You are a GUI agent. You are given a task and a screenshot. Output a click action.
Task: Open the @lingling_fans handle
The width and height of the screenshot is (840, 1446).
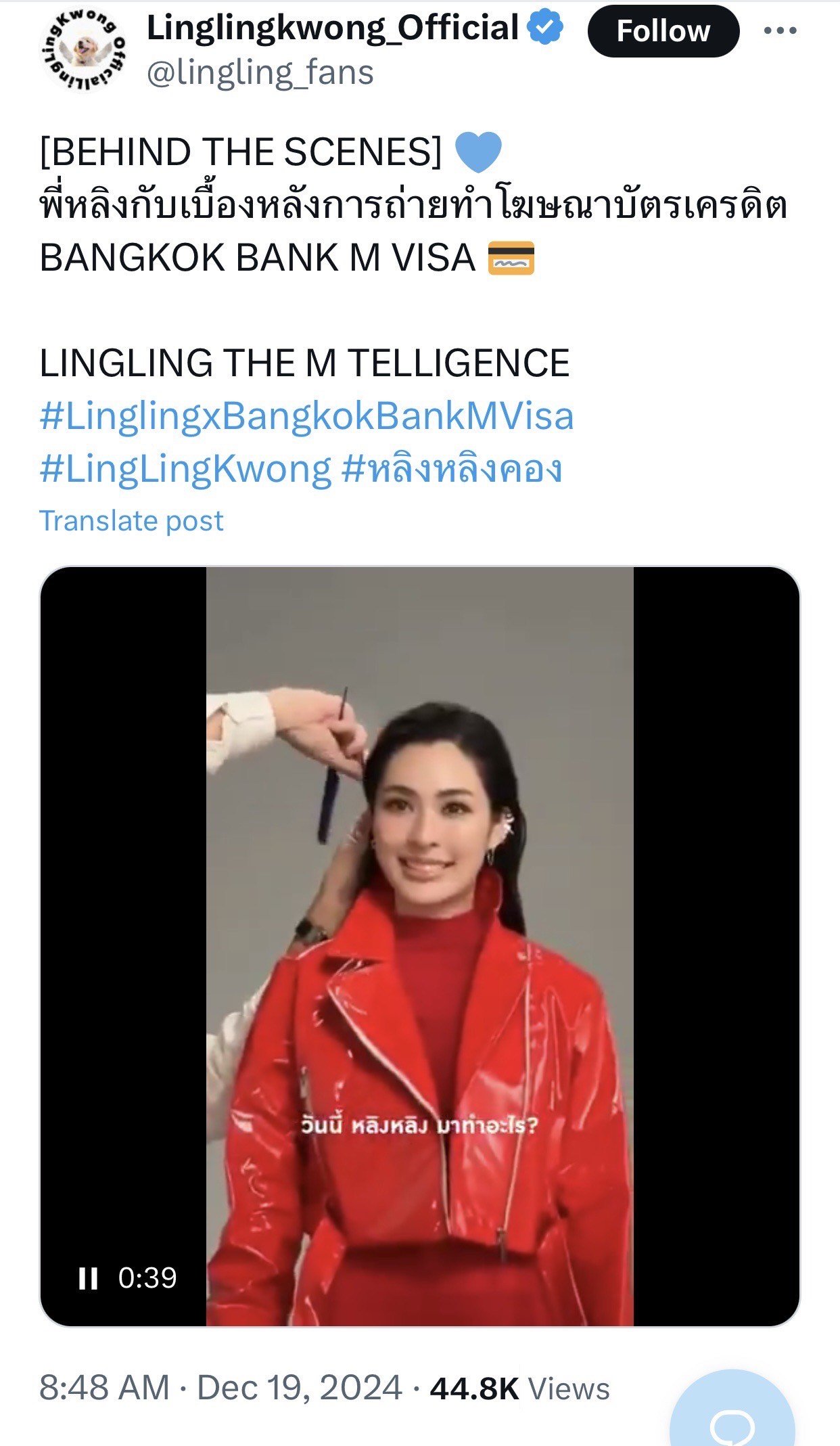pyautogui.click(x=260, y=72)
